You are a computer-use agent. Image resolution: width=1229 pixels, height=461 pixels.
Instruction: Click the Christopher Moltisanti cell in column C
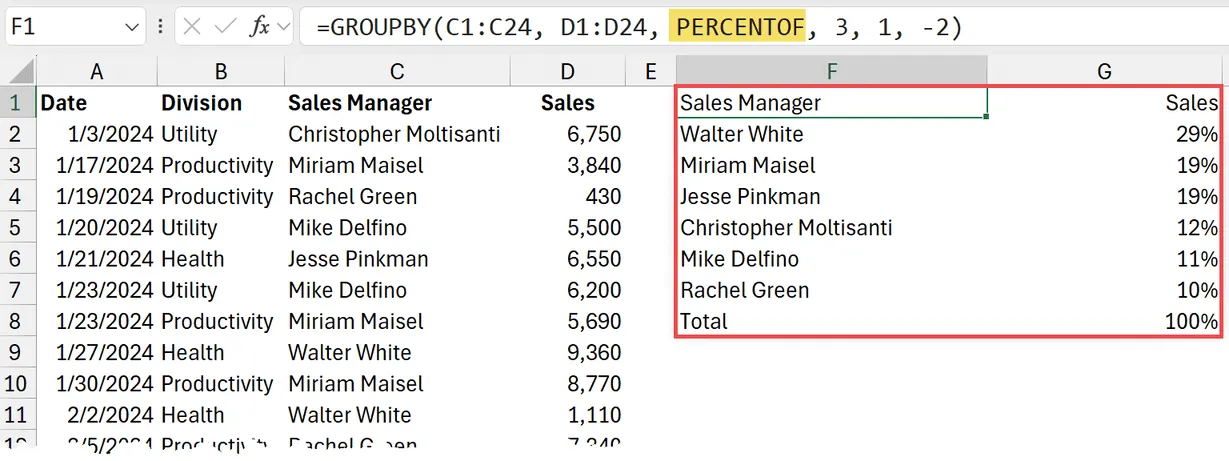396,134
